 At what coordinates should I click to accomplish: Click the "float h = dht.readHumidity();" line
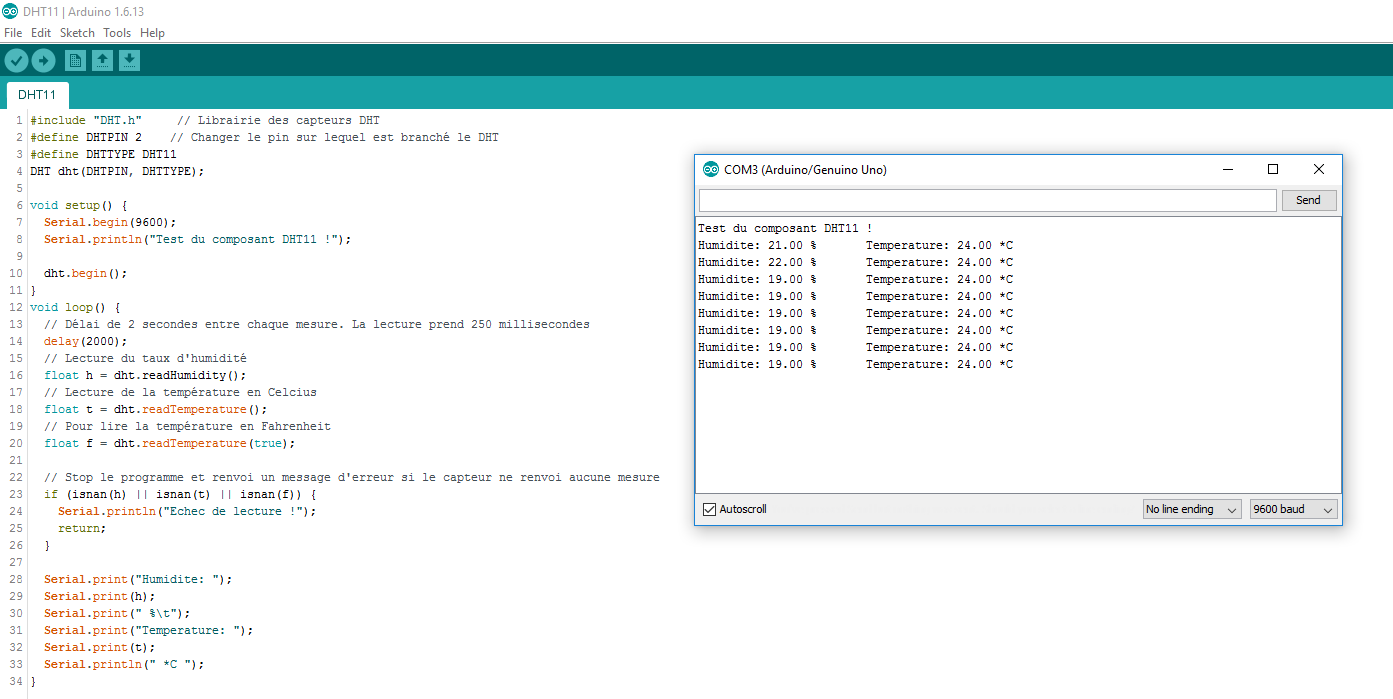pyautogui.click(x=145, y=375)
